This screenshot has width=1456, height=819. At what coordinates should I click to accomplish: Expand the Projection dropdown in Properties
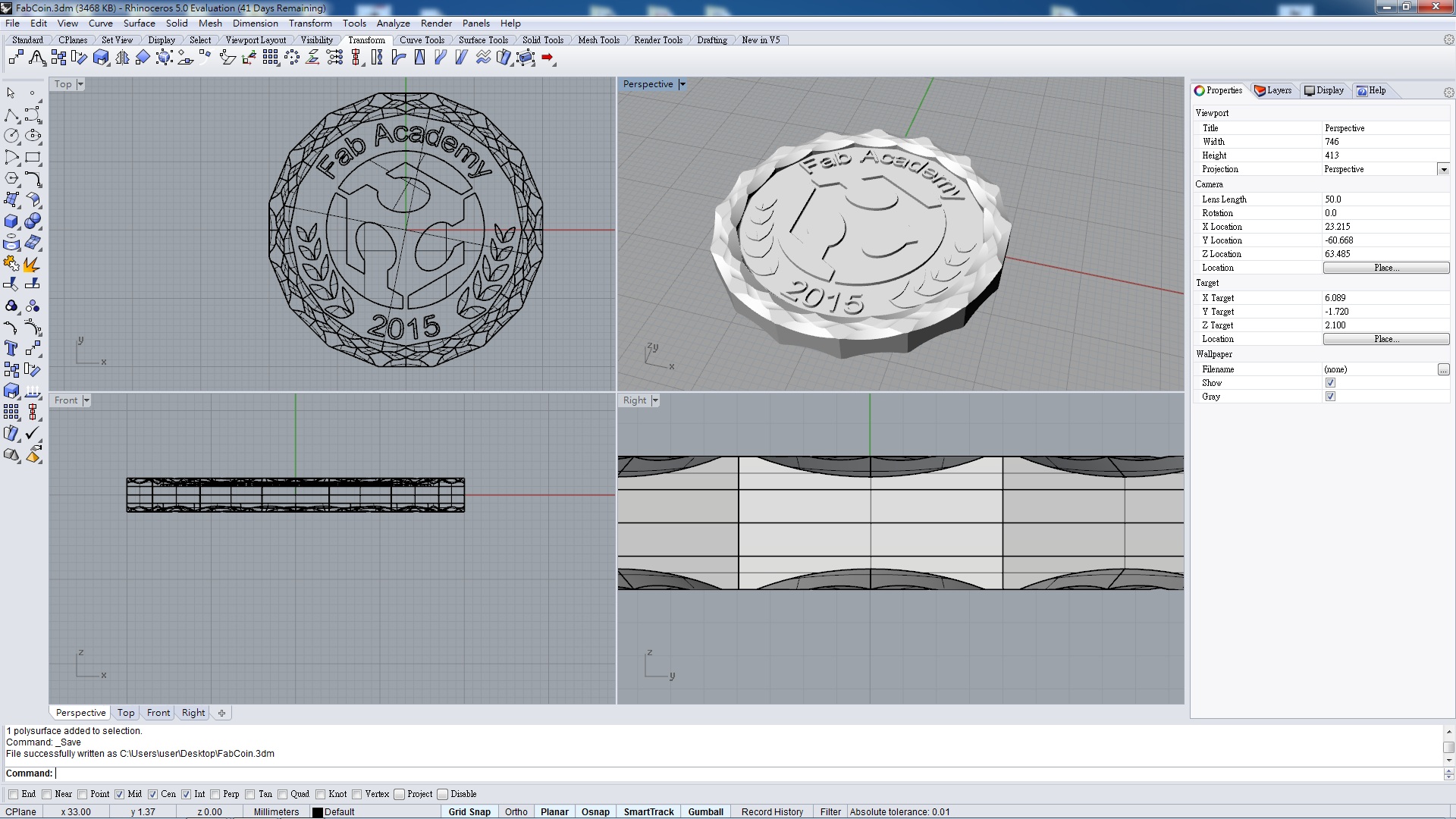click(1443, 169)
